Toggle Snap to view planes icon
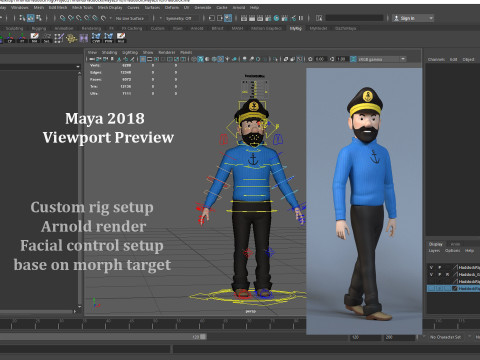This screenshot has height=360, width=480. tap(95, 18)
